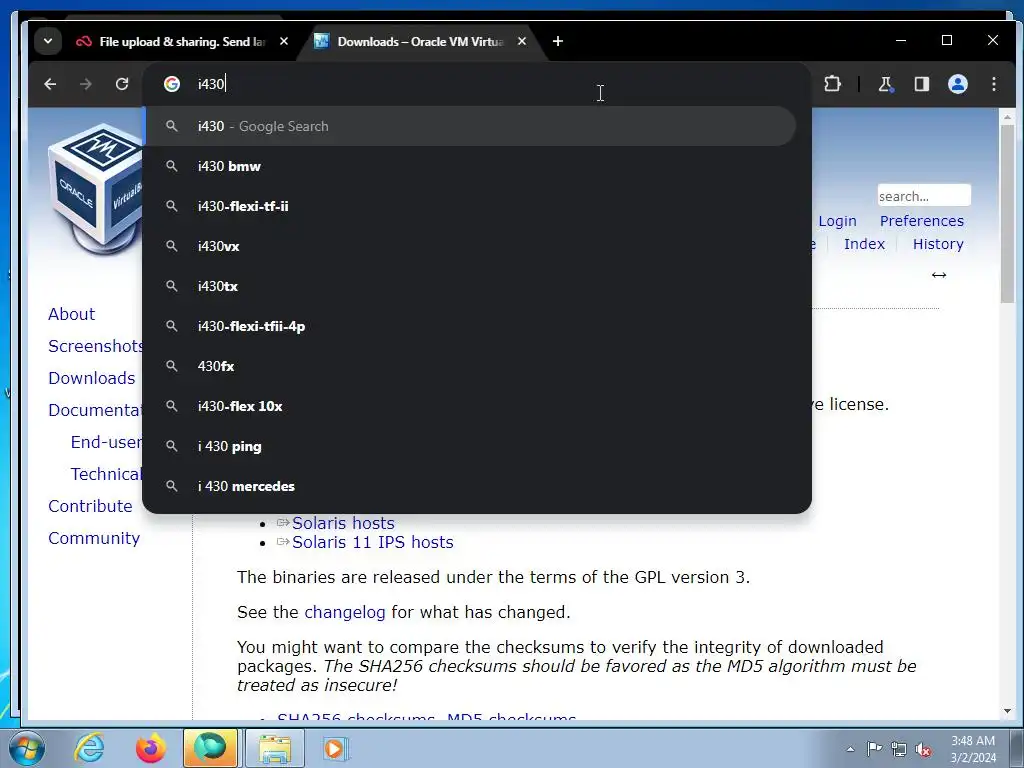Open the tab search chevron

[x=48, y=41]
